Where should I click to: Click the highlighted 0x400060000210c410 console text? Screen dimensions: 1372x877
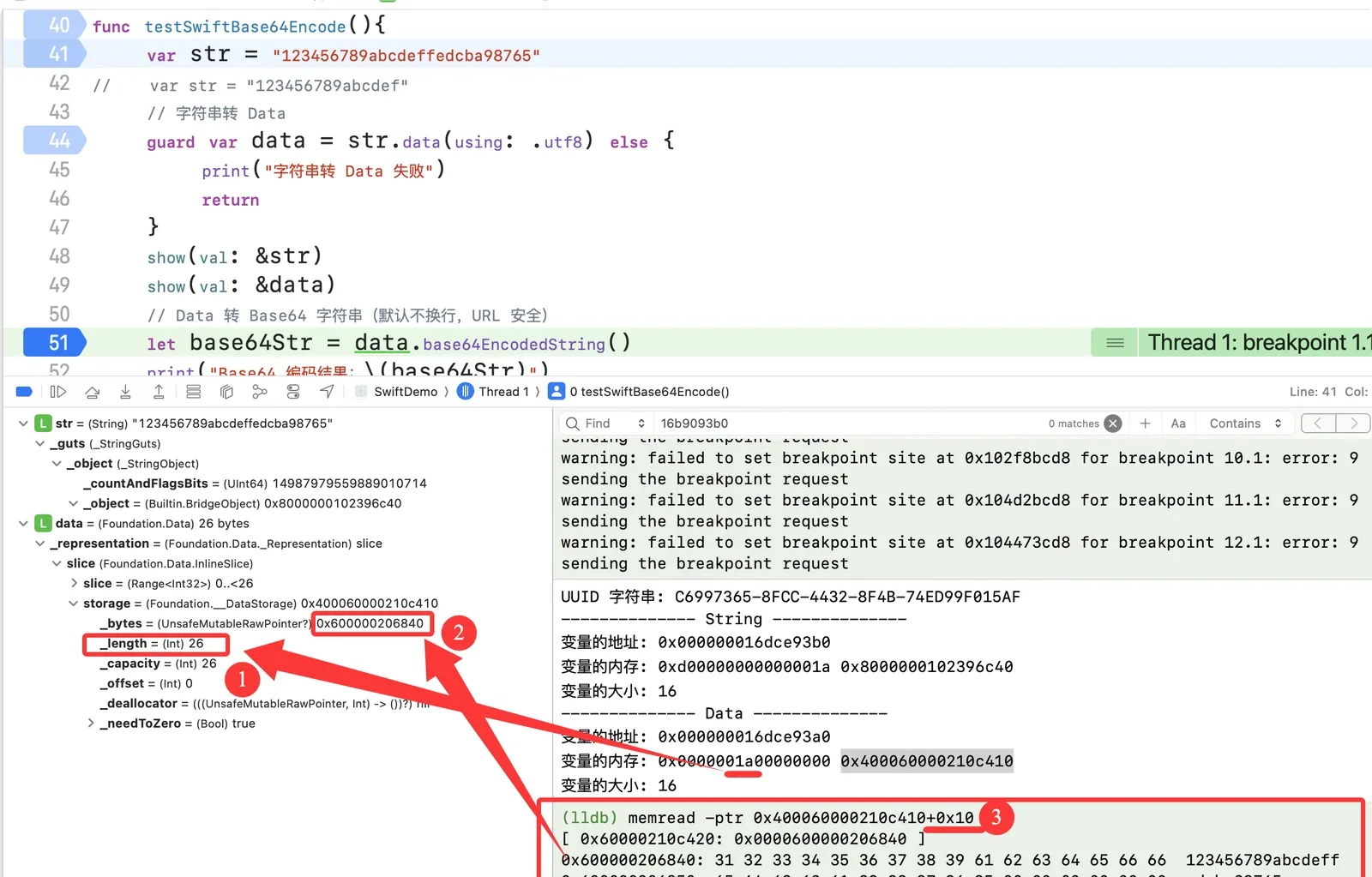(926, 760)
